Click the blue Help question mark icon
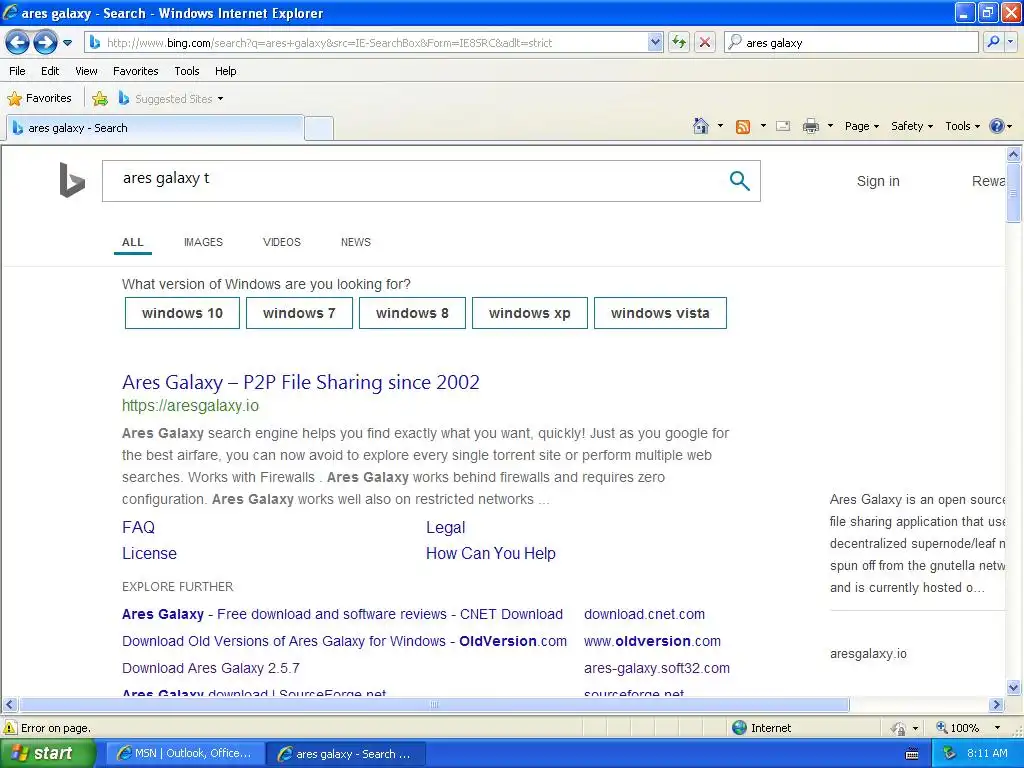 pyautogui.click(x=997, y=126)
